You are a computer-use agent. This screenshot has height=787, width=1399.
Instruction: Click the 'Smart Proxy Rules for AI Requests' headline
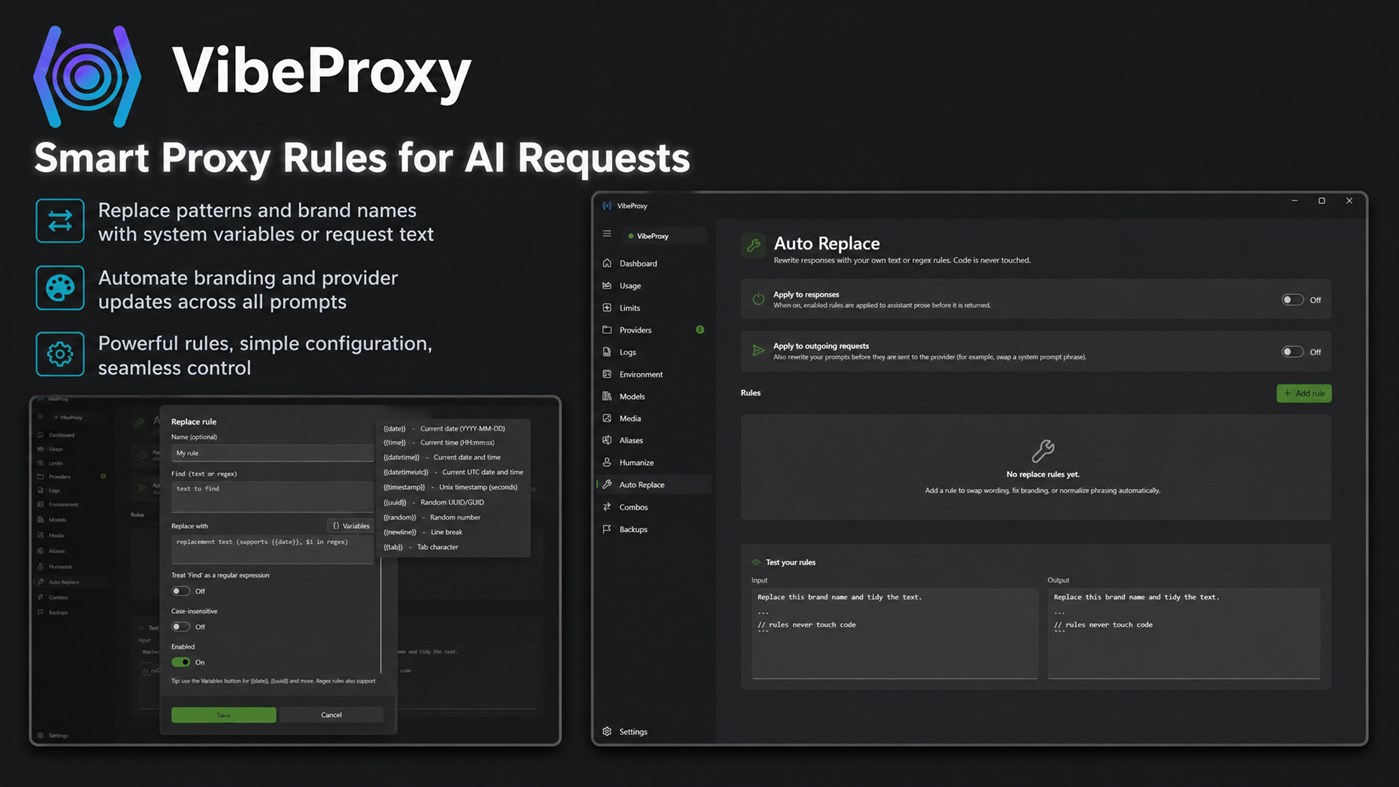[362, 158]
